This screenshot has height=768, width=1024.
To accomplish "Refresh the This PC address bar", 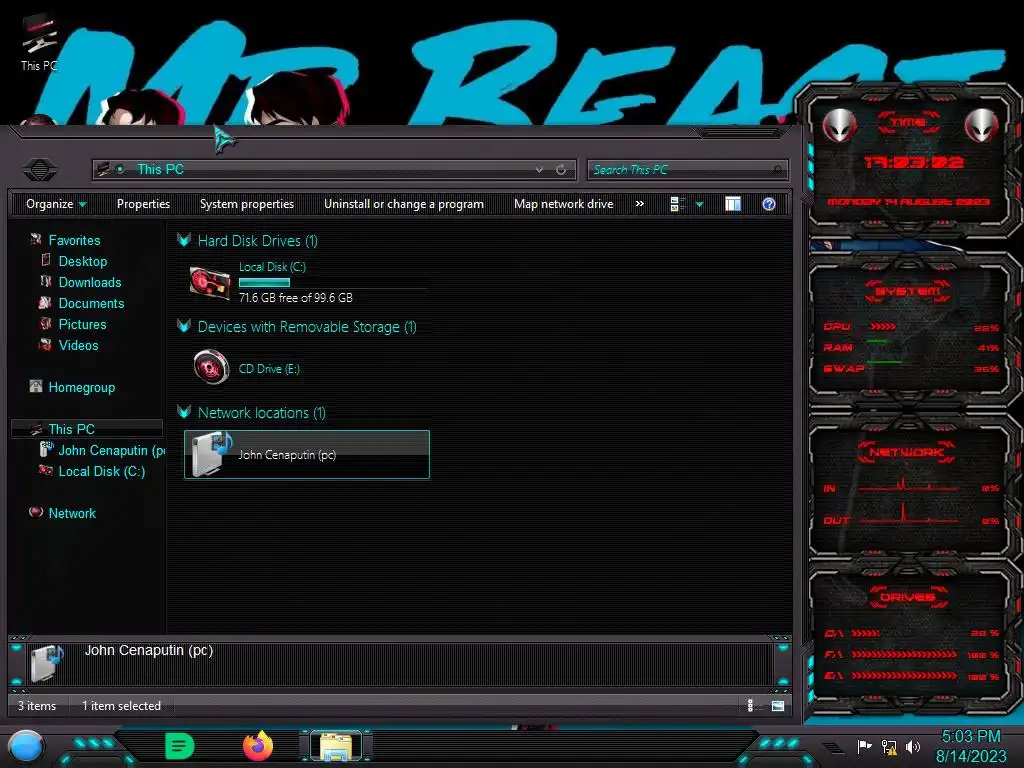I will click(561, 170).
